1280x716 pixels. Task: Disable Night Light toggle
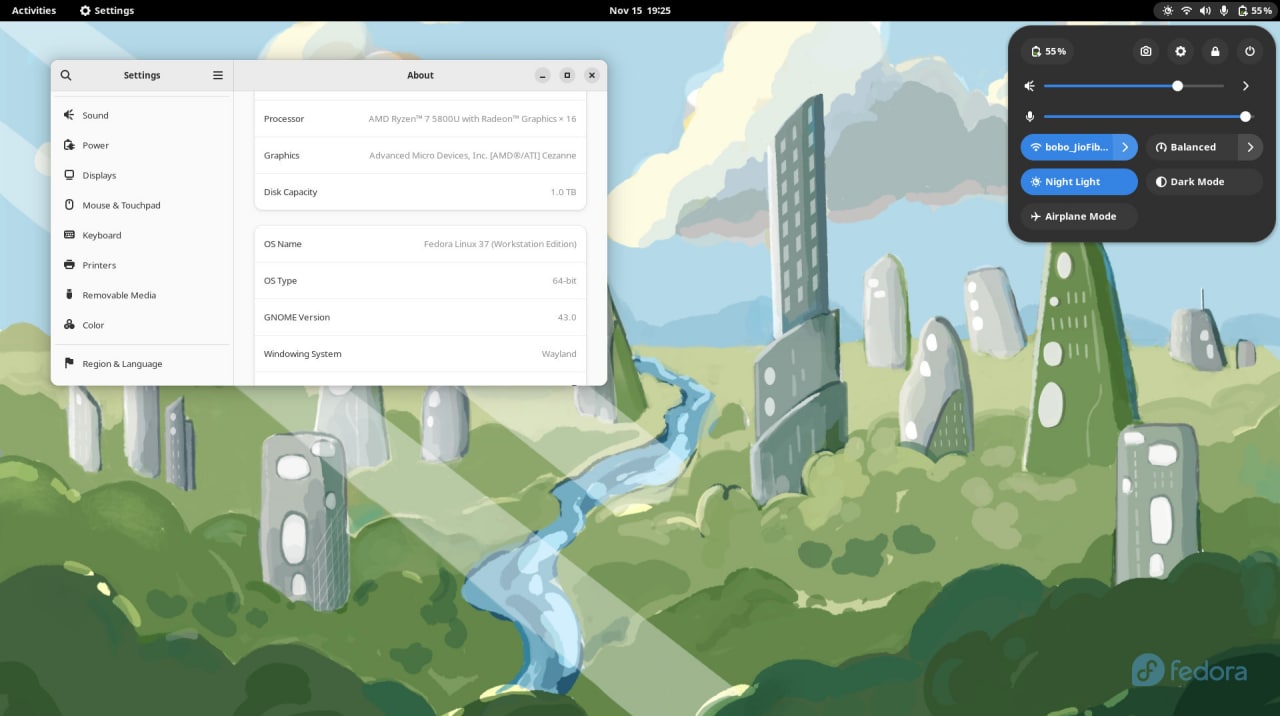(1079, 182)
